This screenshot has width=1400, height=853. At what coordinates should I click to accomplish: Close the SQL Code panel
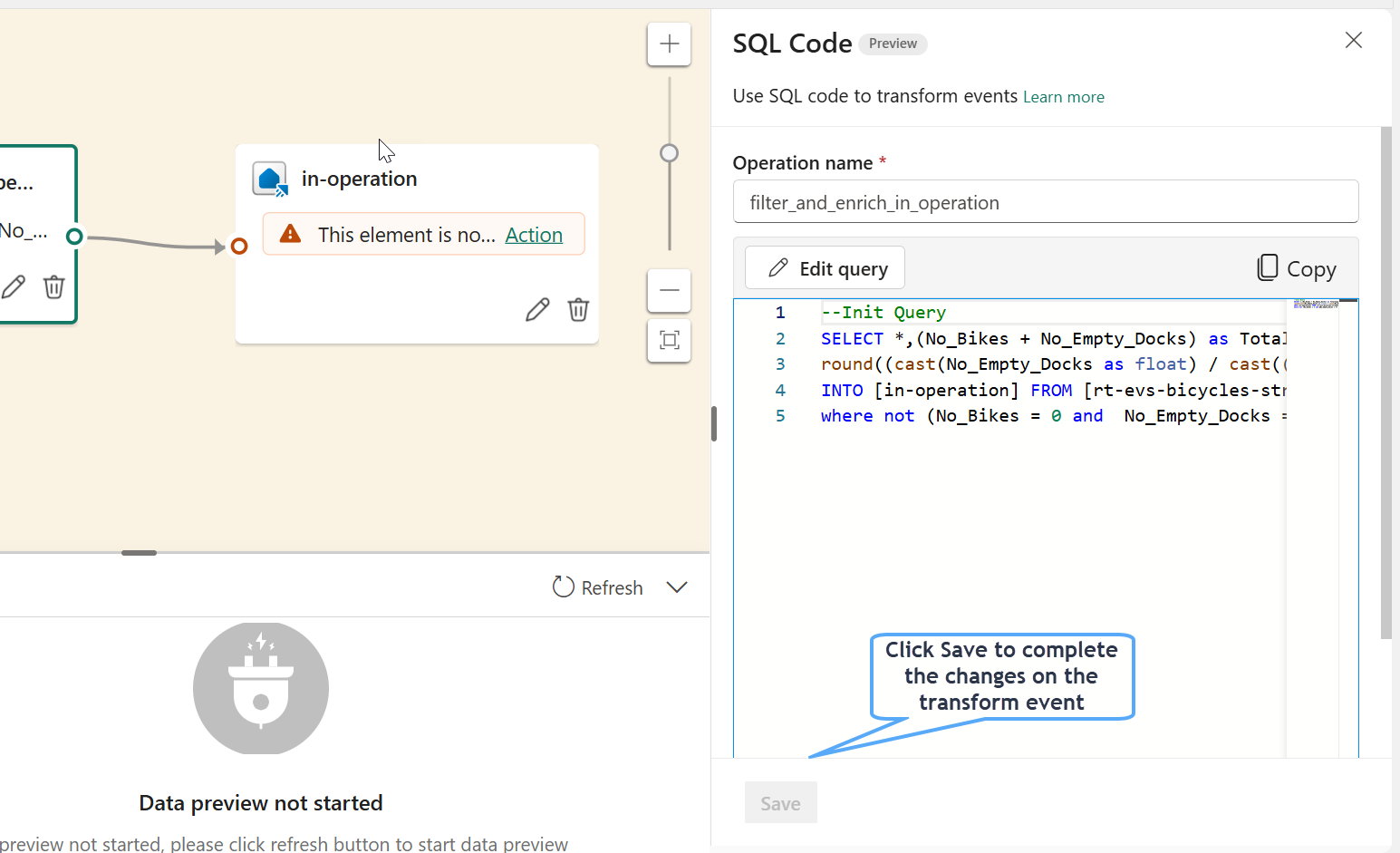coord(1353,40)
